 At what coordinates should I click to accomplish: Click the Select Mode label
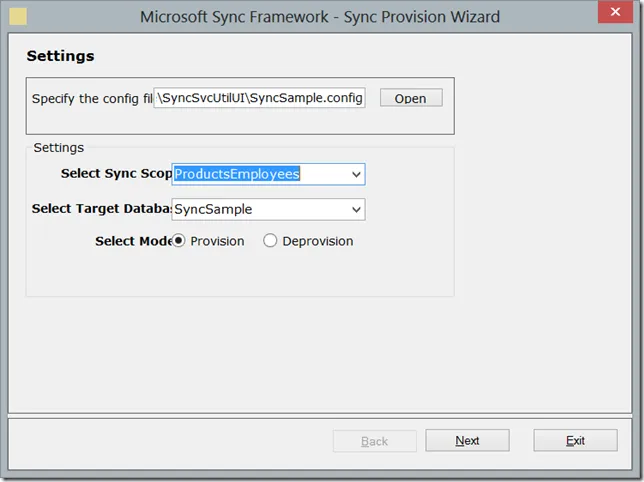tap(133, 241)
